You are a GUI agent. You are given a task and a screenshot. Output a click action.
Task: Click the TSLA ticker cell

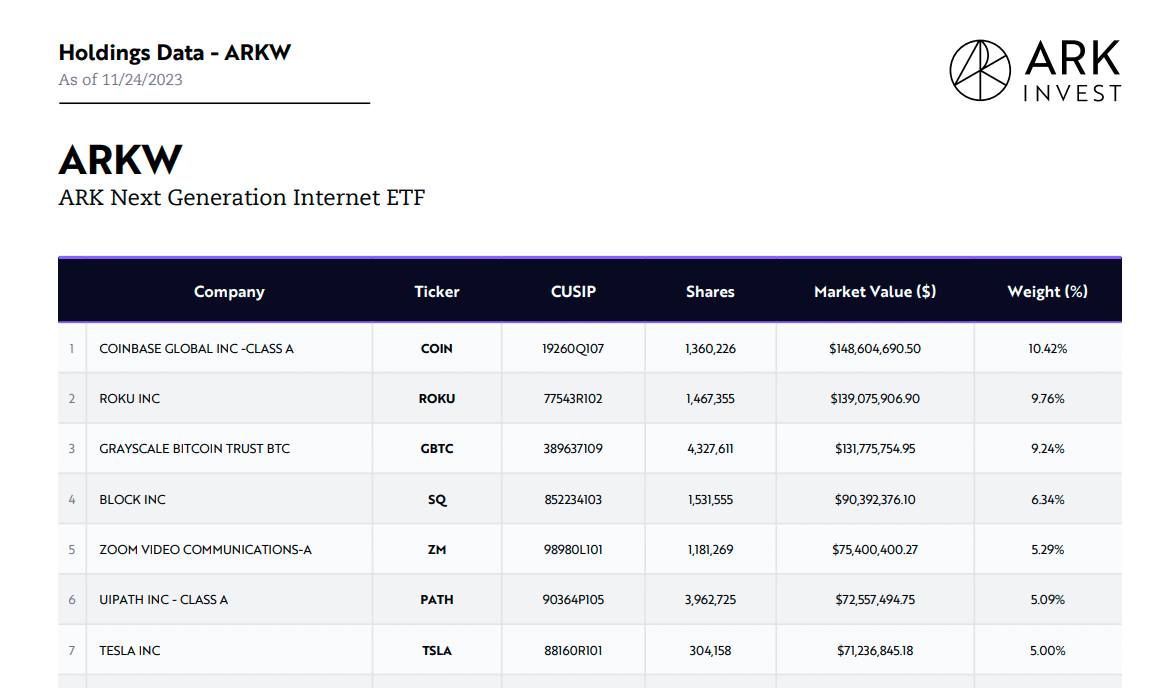(437, 651)
